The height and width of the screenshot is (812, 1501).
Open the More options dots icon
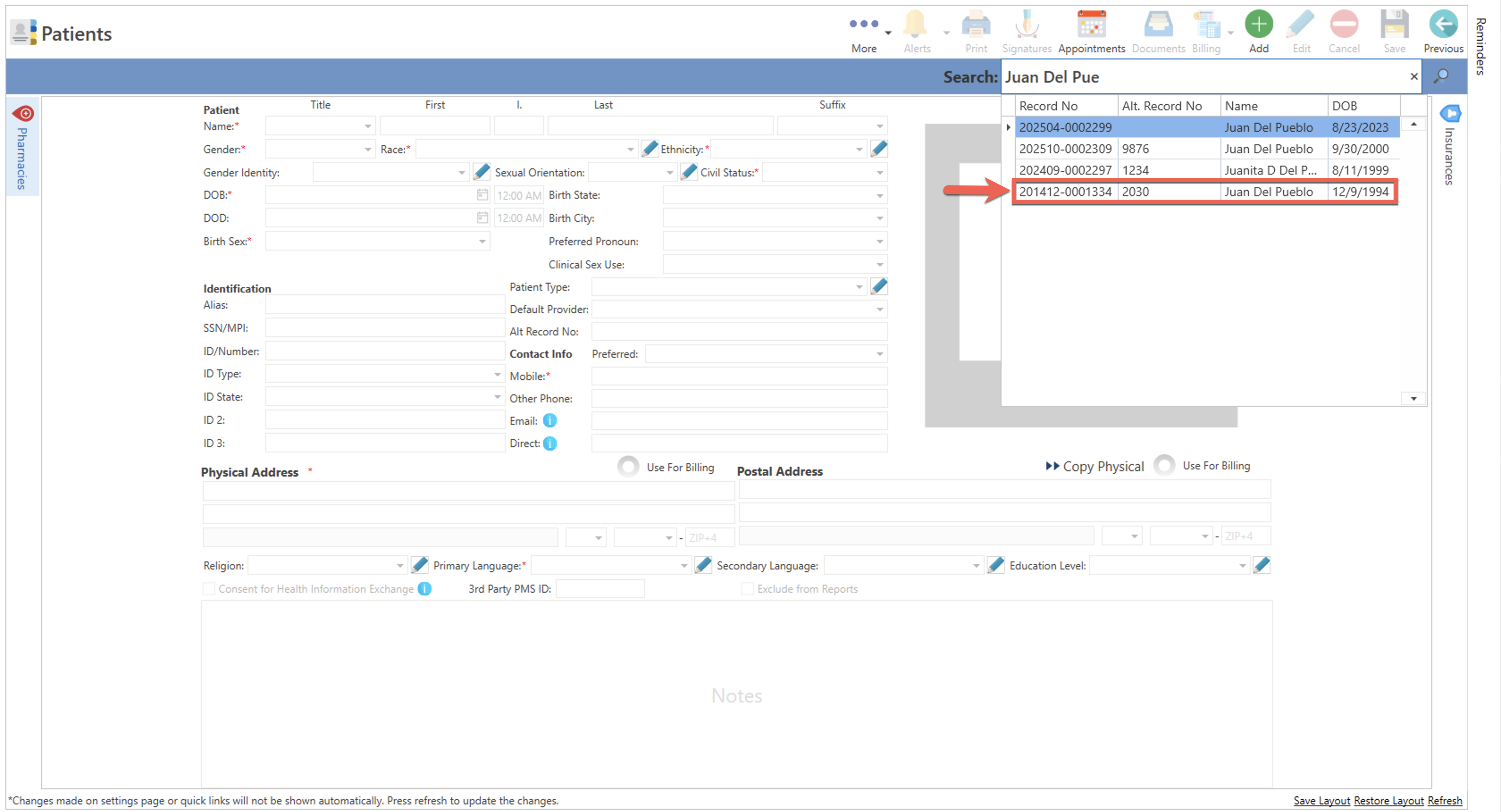click(x=864, y=24)
